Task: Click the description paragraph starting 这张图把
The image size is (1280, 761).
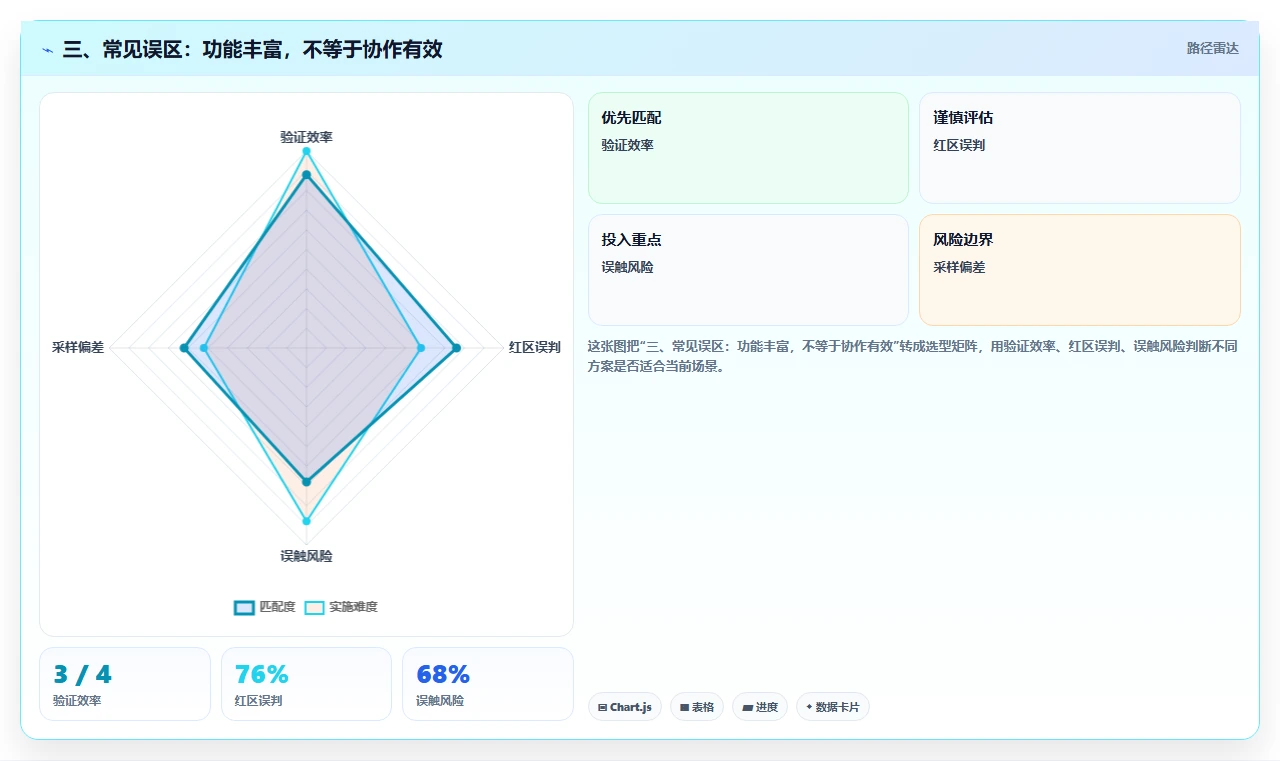Action: point(913,356)
